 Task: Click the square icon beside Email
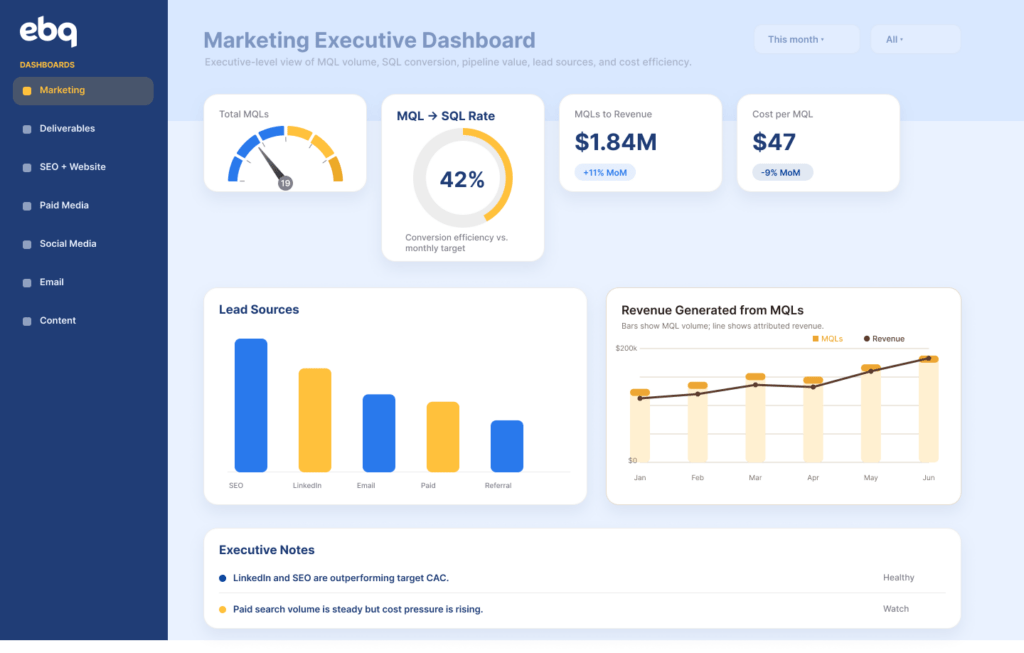pyautogui.click(x=27, y=283)
